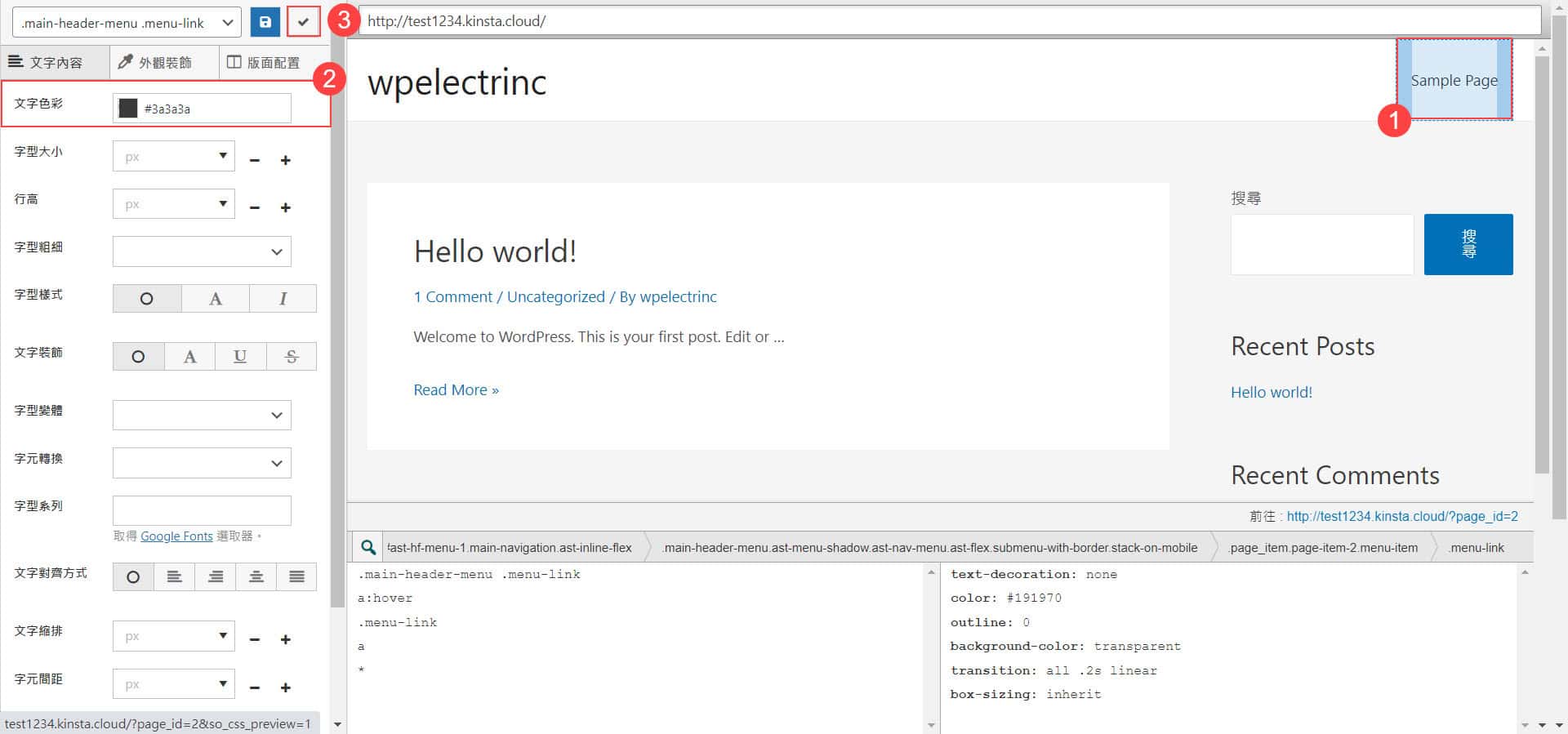Apply underline text decoration

point(240,357)
